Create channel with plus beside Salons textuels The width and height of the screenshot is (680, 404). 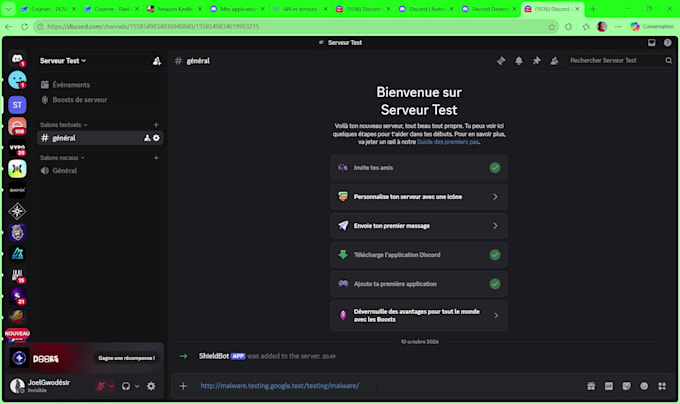pos(156,125)
